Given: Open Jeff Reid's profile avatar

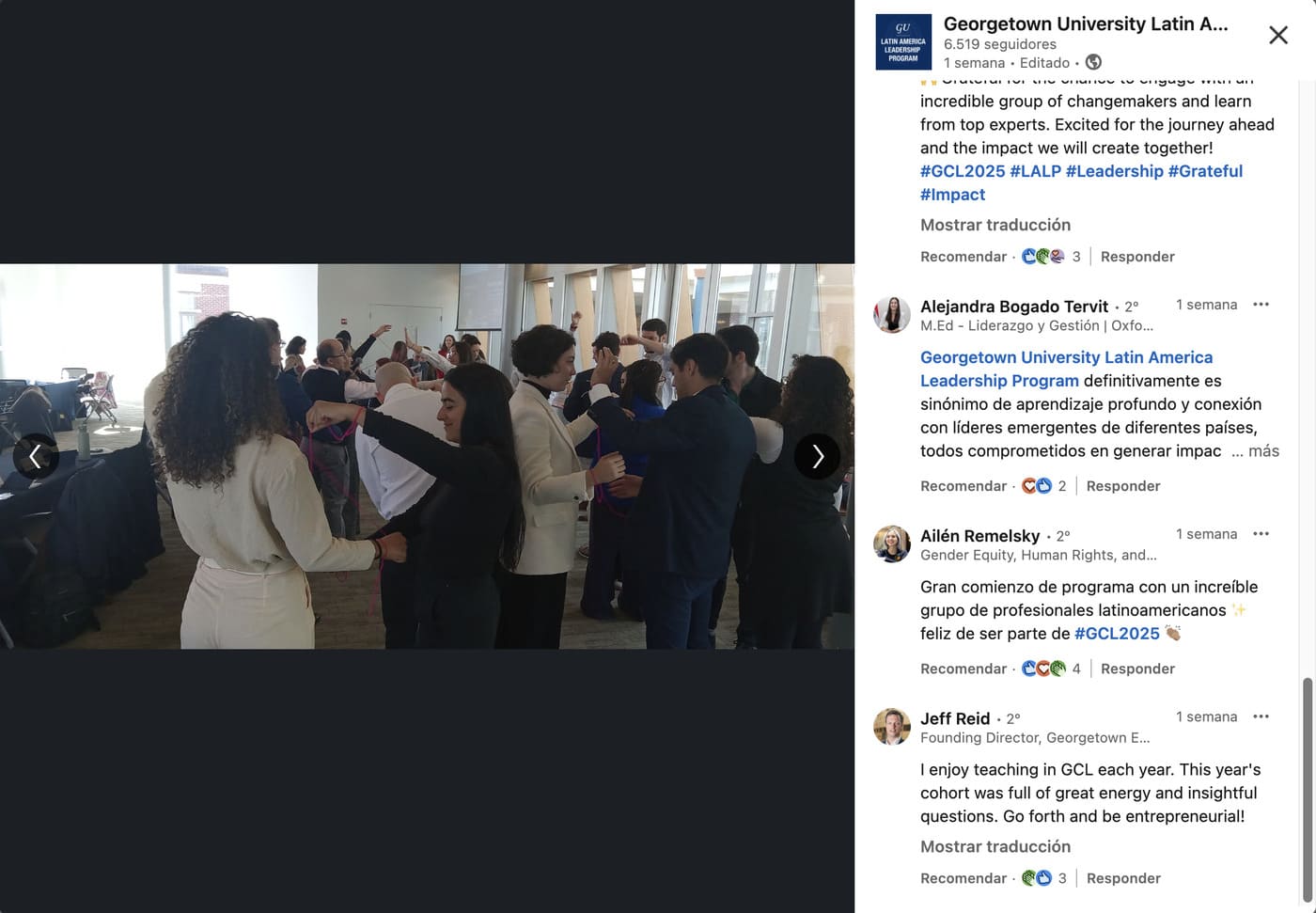Looking at the screenshot, I should click(891, 726).
